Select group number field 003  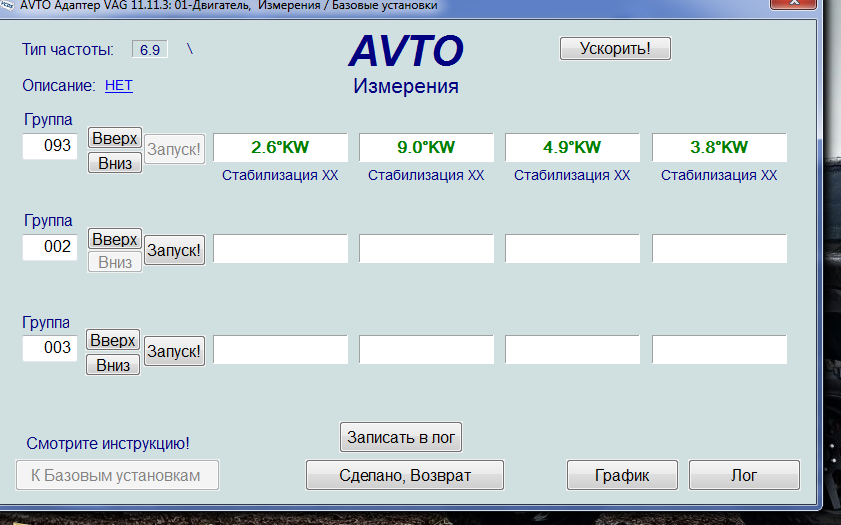pyautogui.click(x=50, y=348)
